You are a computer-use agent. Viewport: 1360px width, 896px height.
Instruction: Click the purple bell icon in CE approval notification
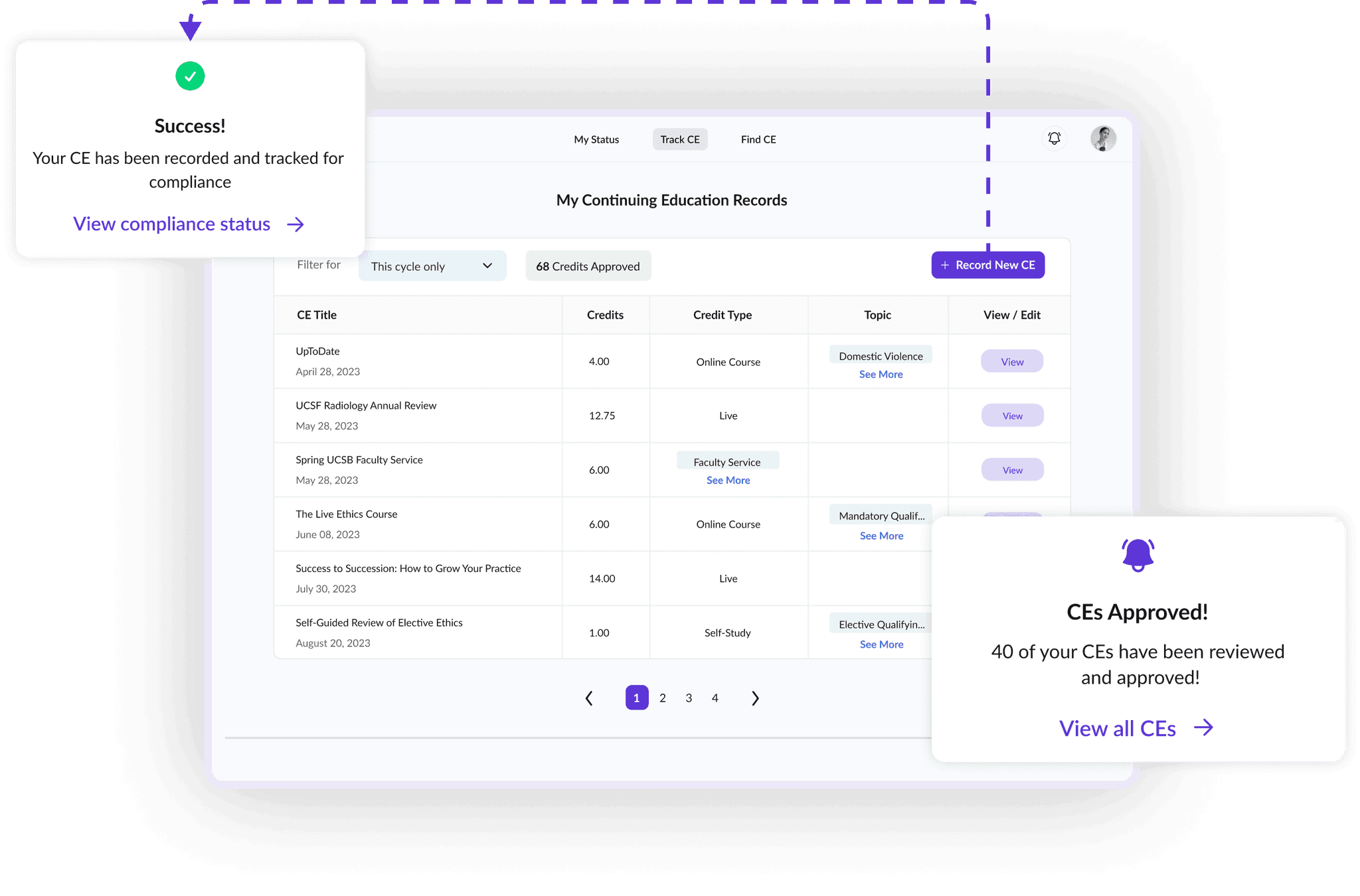1137,556
